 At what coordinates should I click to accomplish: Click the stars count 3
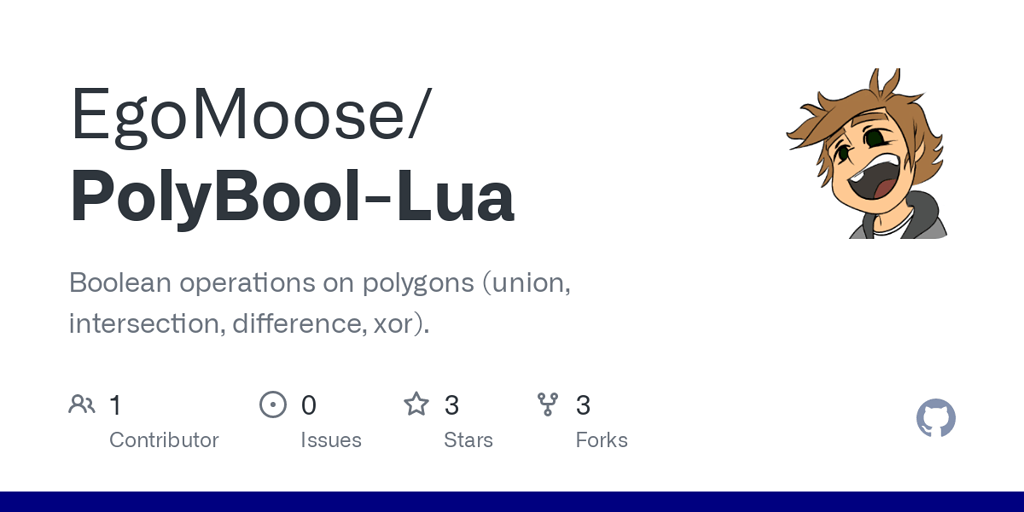451,406
